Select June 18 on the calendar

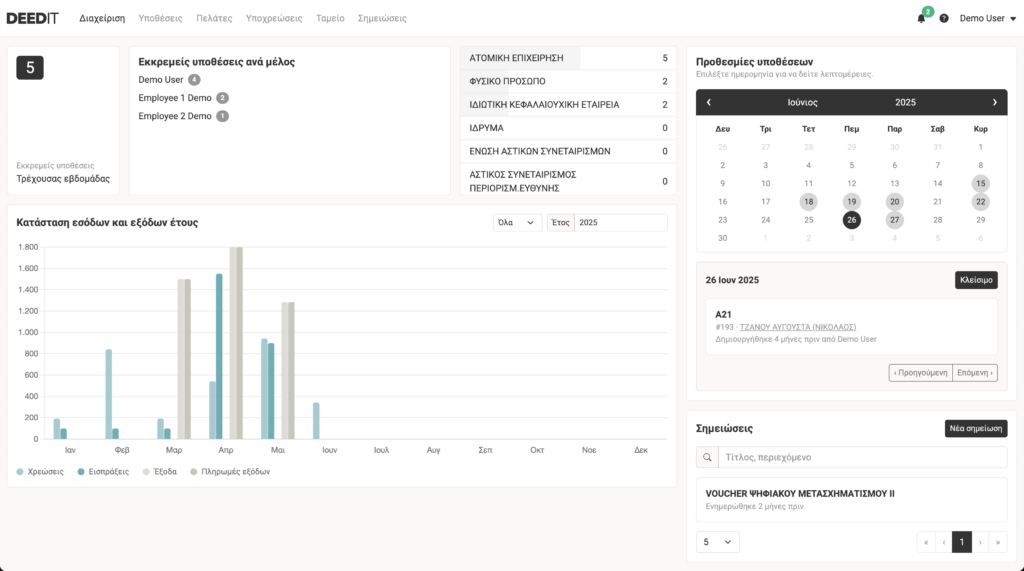coord(808,201)
